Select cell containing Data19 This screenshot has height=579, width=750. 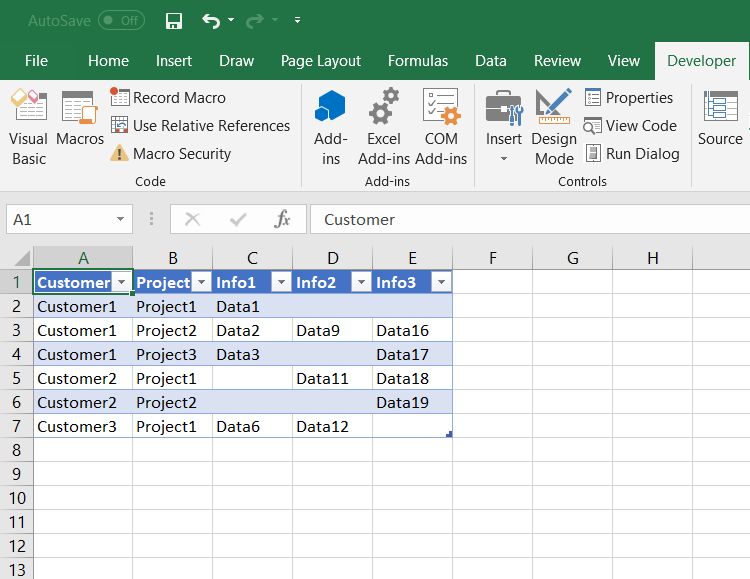(412, 402)
